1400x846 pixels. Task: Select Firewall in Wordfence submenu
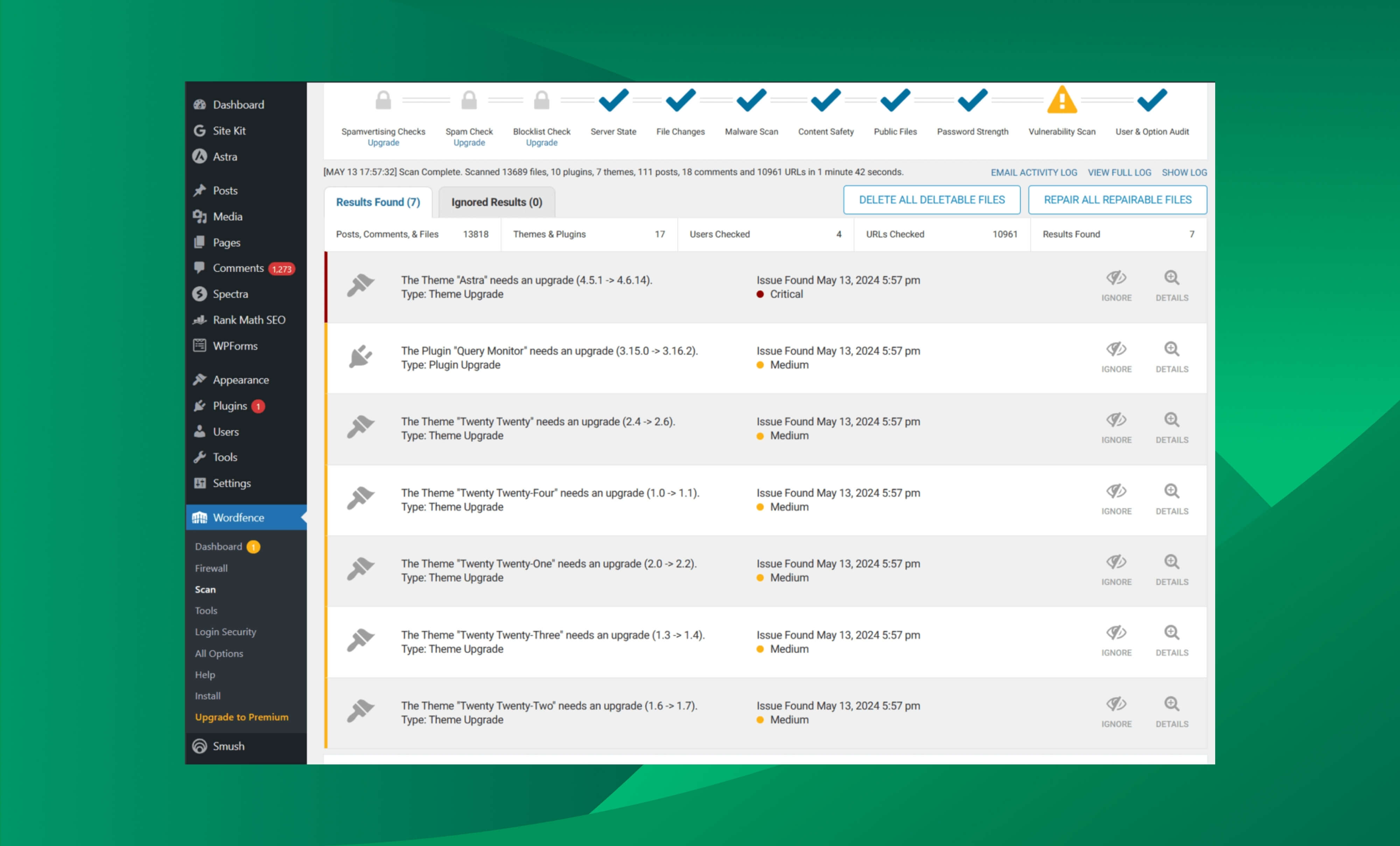211,568
